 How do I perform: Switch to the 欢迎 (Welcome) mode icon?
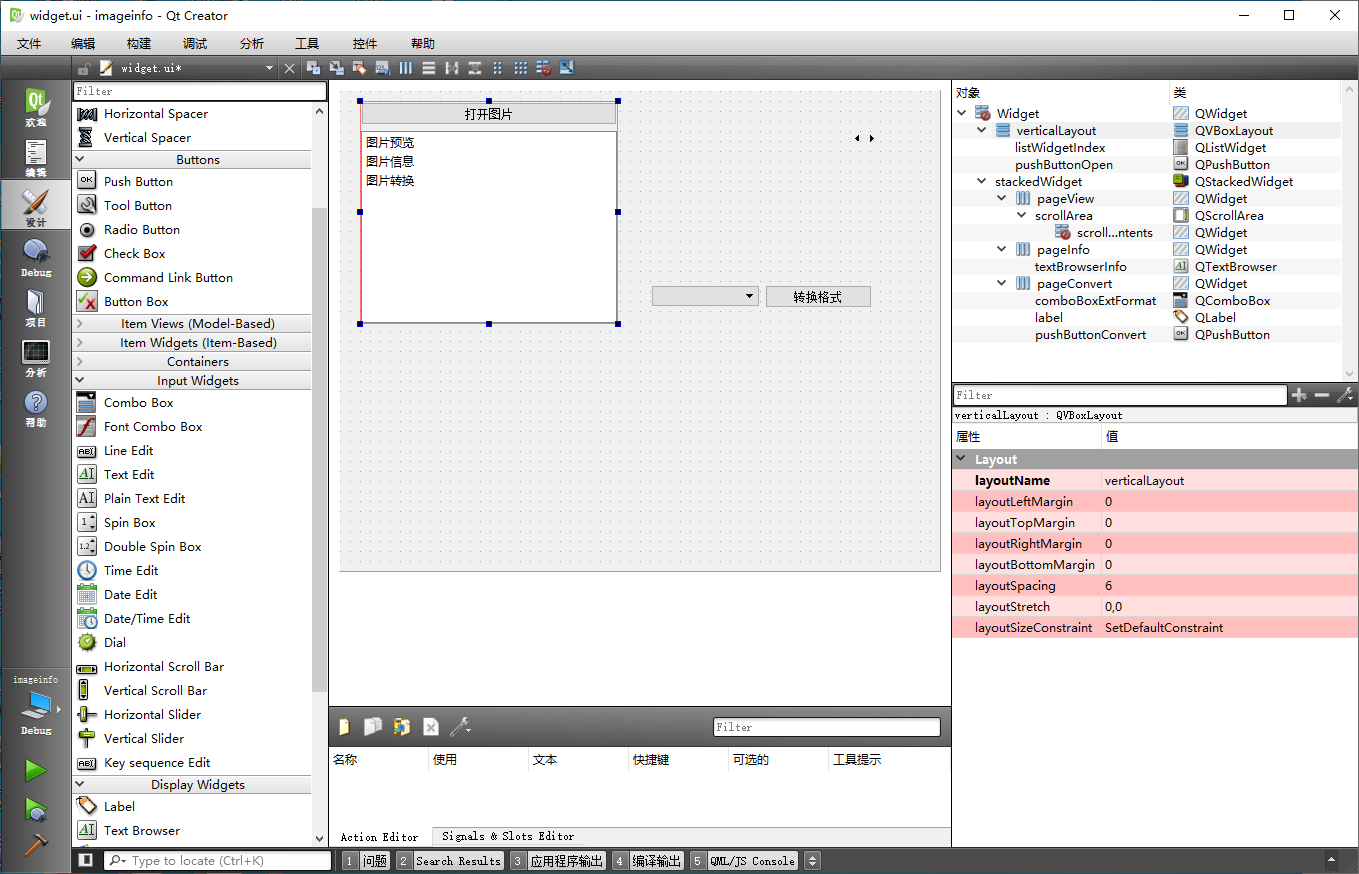(35, 100)
